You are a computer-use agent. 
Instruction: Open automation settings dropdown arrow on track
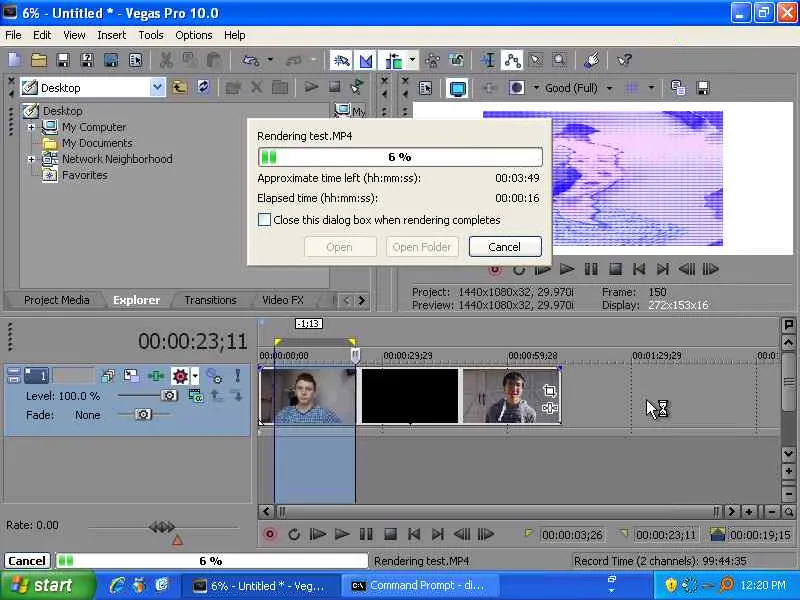pyautogui.click(x=195, y=377)
